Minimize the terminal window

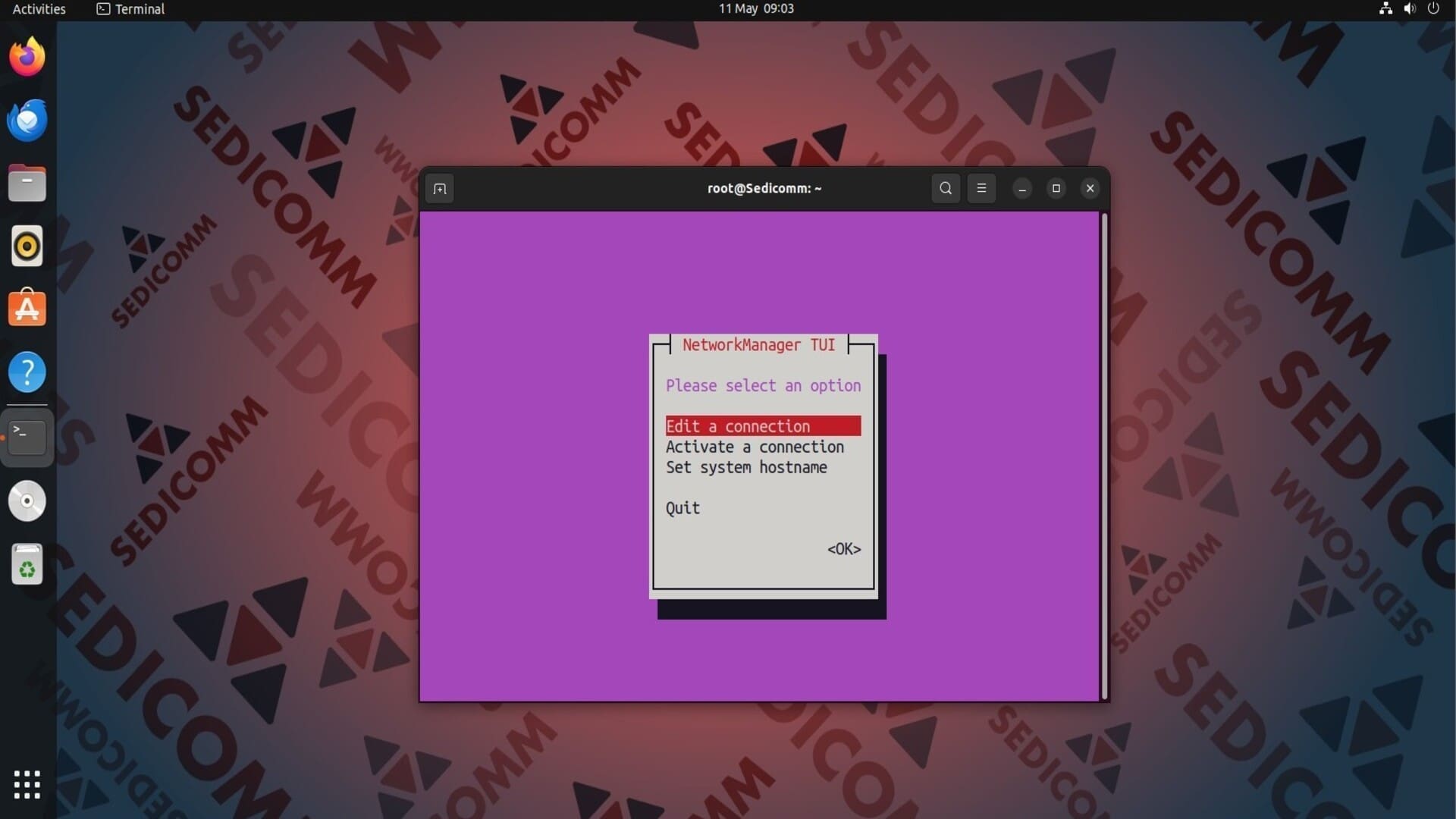pos(1022,189)
